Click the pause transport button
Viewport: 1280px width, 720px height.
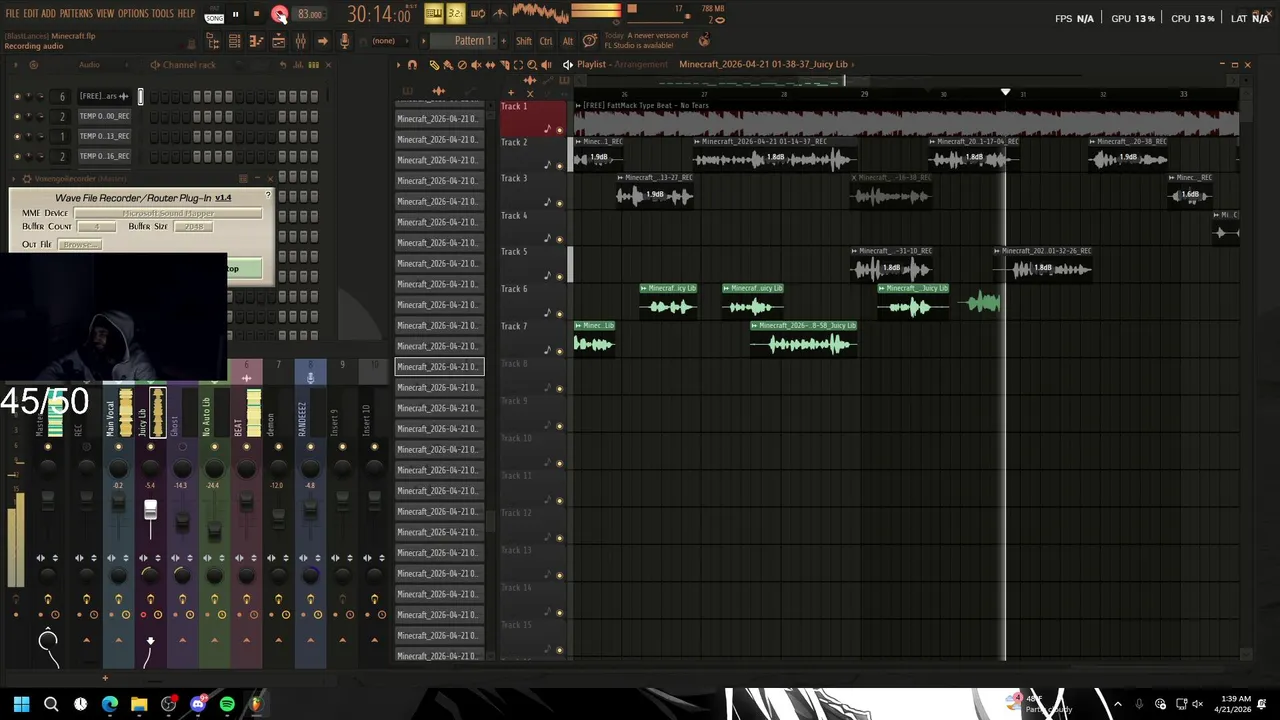tap(235, 14)
